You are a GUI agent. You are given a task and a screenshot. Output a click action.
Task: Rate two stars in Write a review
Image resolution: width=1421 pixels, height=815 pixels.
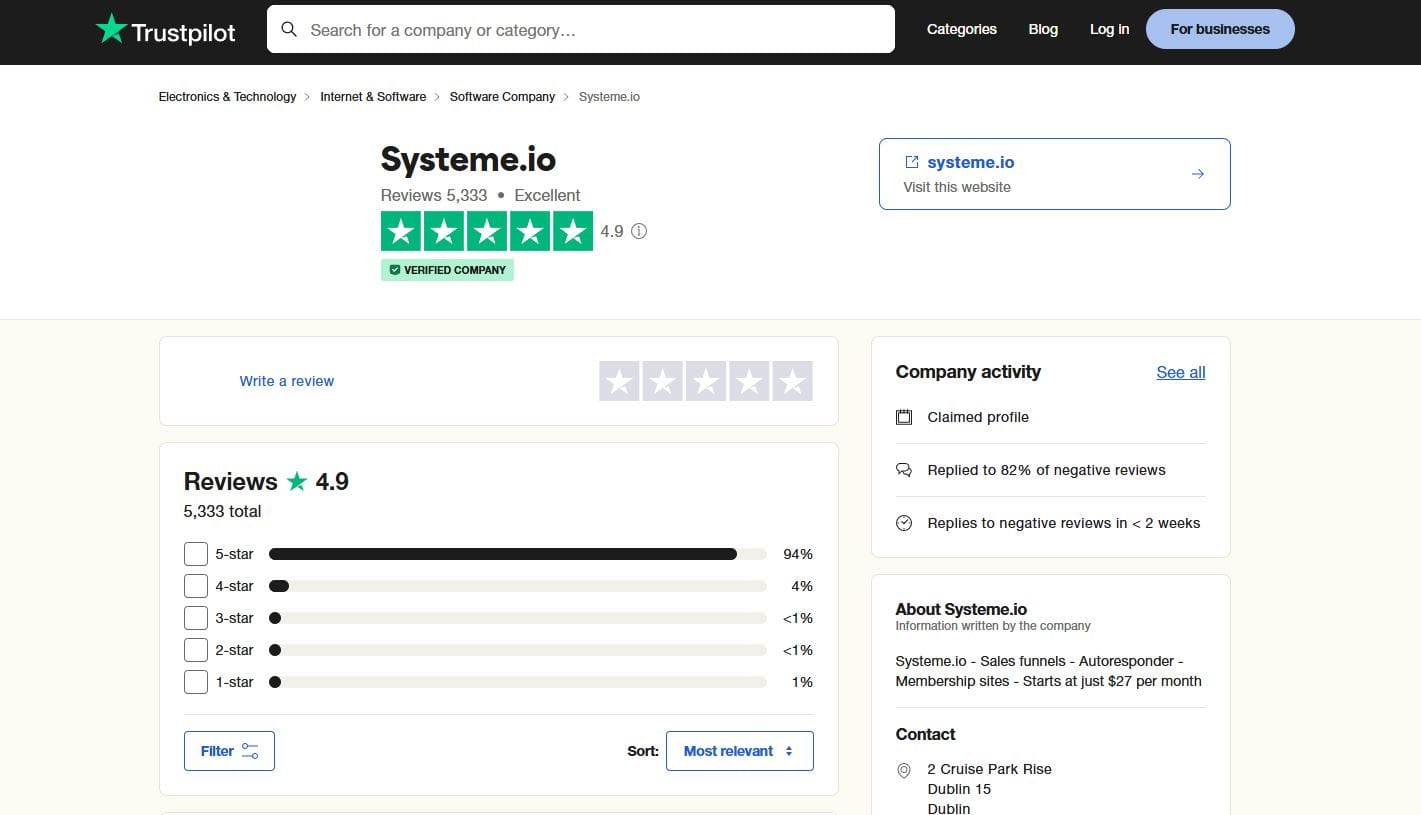pos(663,381)
